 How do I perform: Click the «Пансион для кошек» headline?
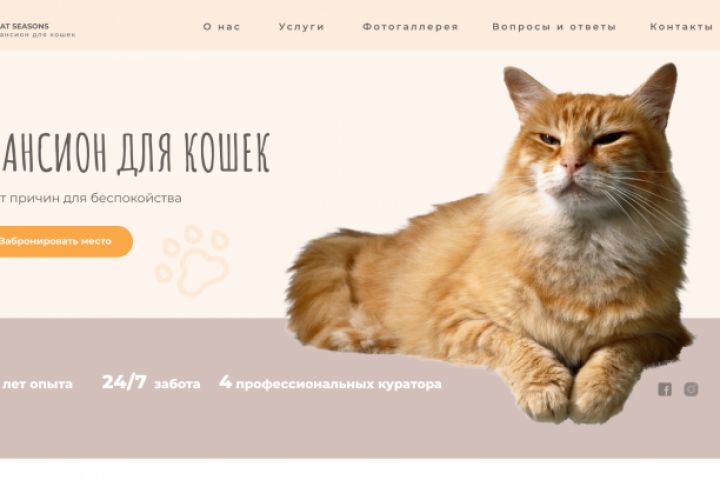[135, 153]
